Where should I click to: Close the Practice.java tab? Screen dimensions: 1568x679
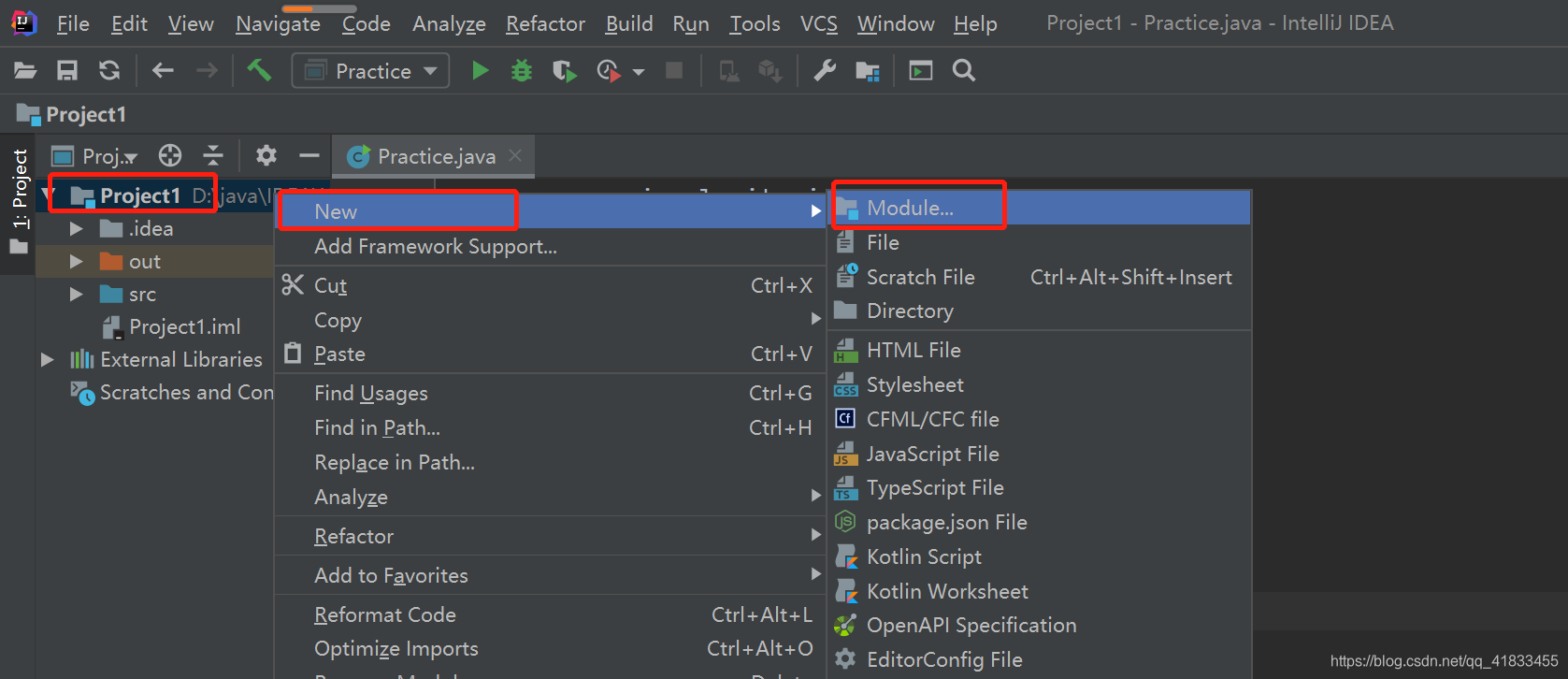coord(515,155)
